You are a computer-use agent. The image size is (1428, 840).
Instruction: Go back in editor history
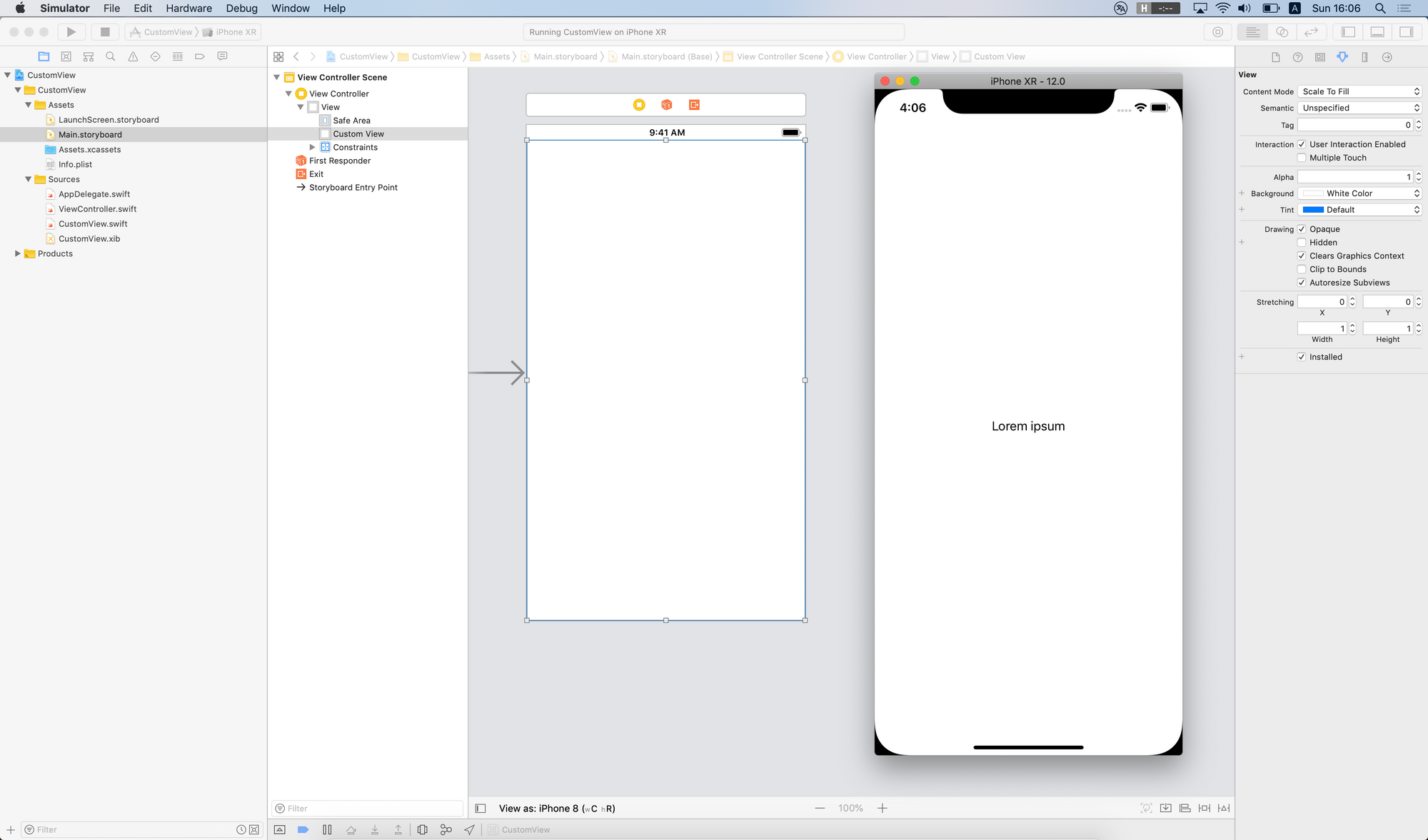[296, 56]
